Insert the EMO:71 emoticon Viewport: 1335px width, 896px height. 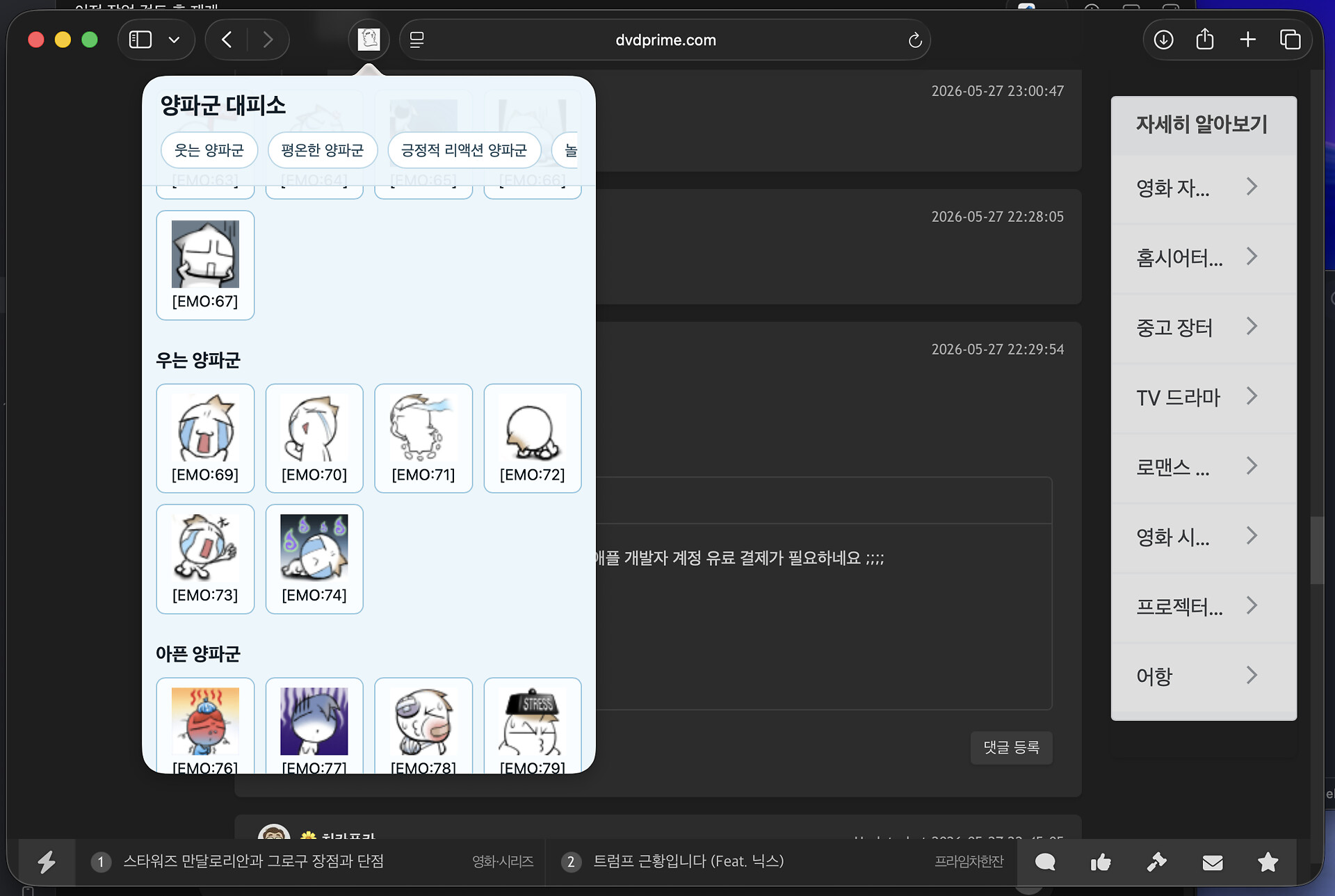tap(423, 438)
